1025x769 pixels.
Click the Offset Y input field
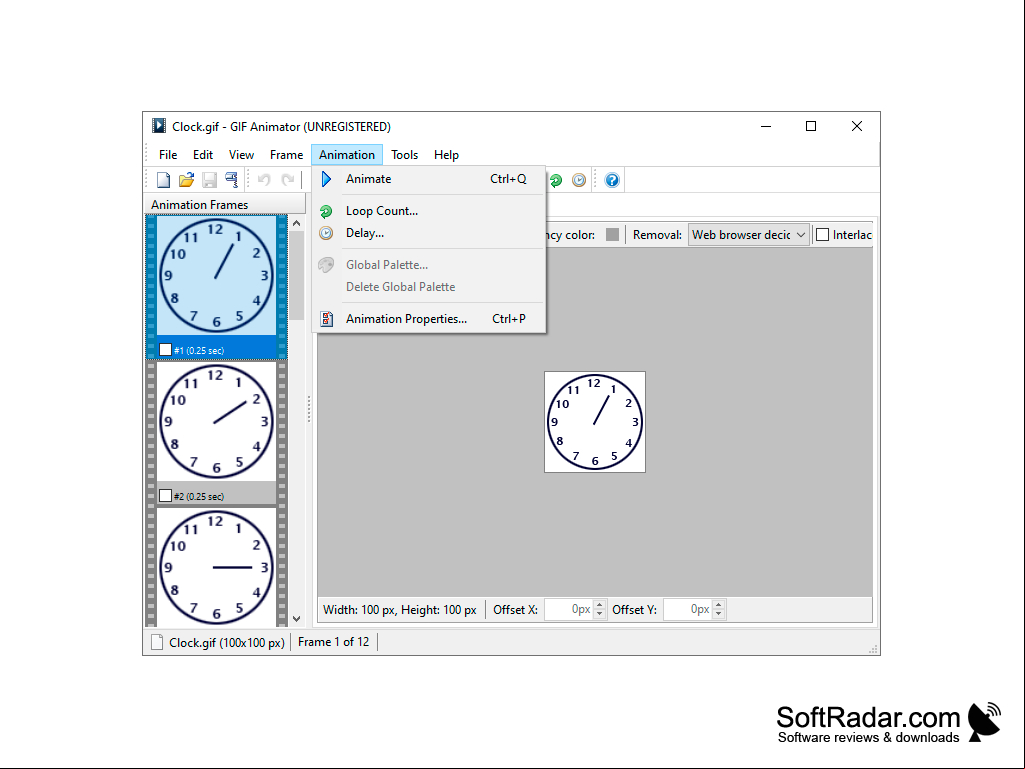pos(688,609)
